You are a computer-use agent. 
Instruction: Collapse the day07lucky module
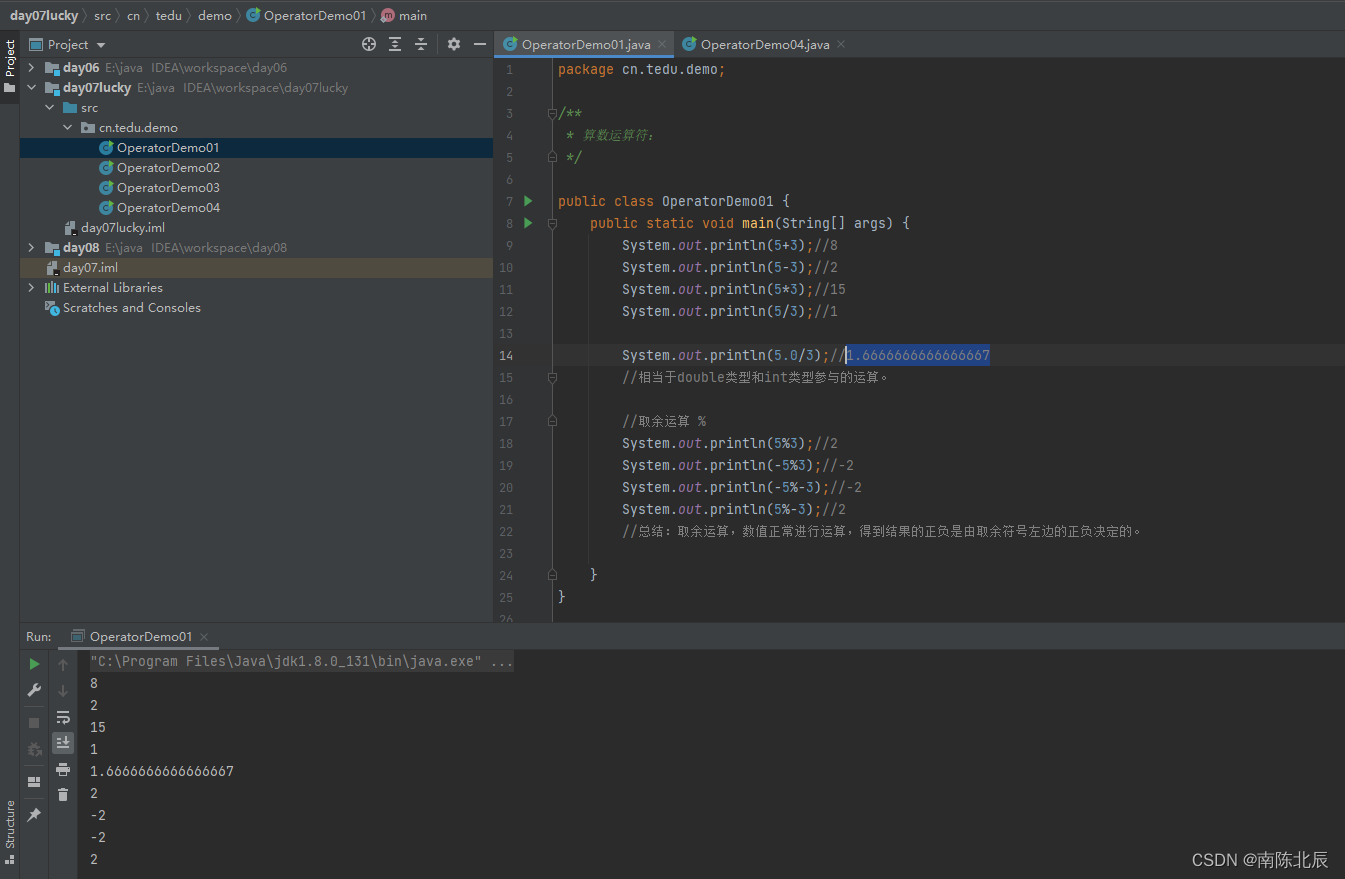point(31,88)
